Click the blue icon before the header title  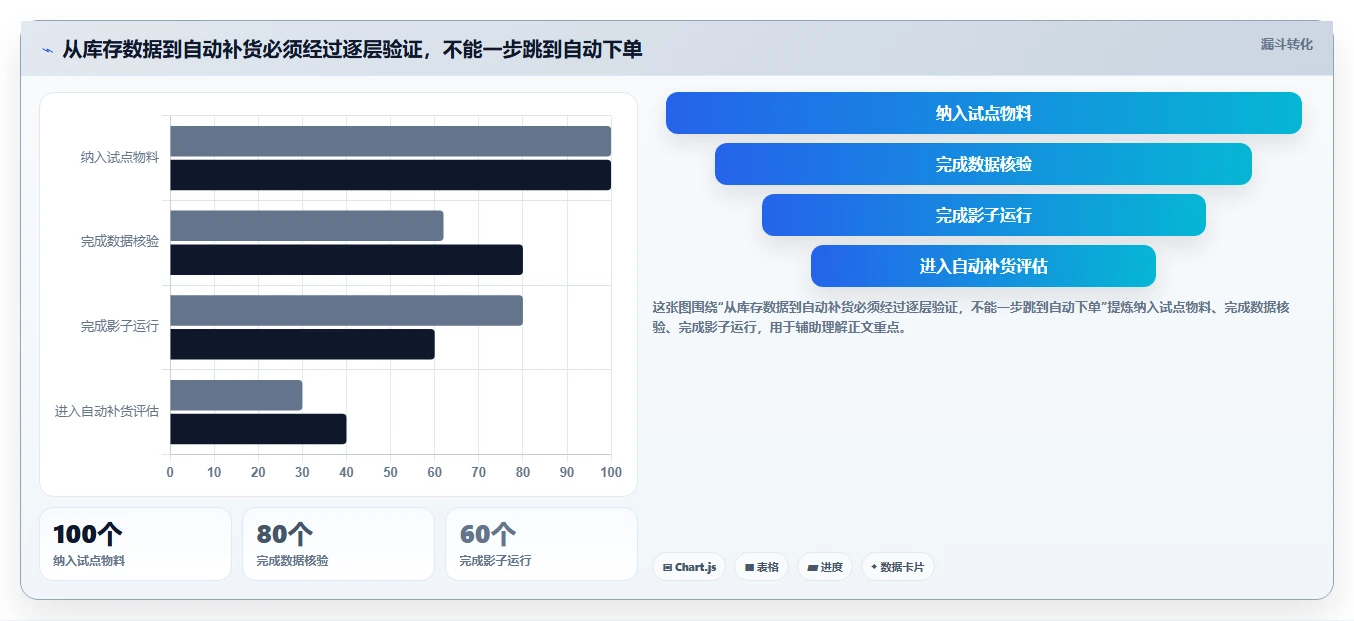point(47,50)
